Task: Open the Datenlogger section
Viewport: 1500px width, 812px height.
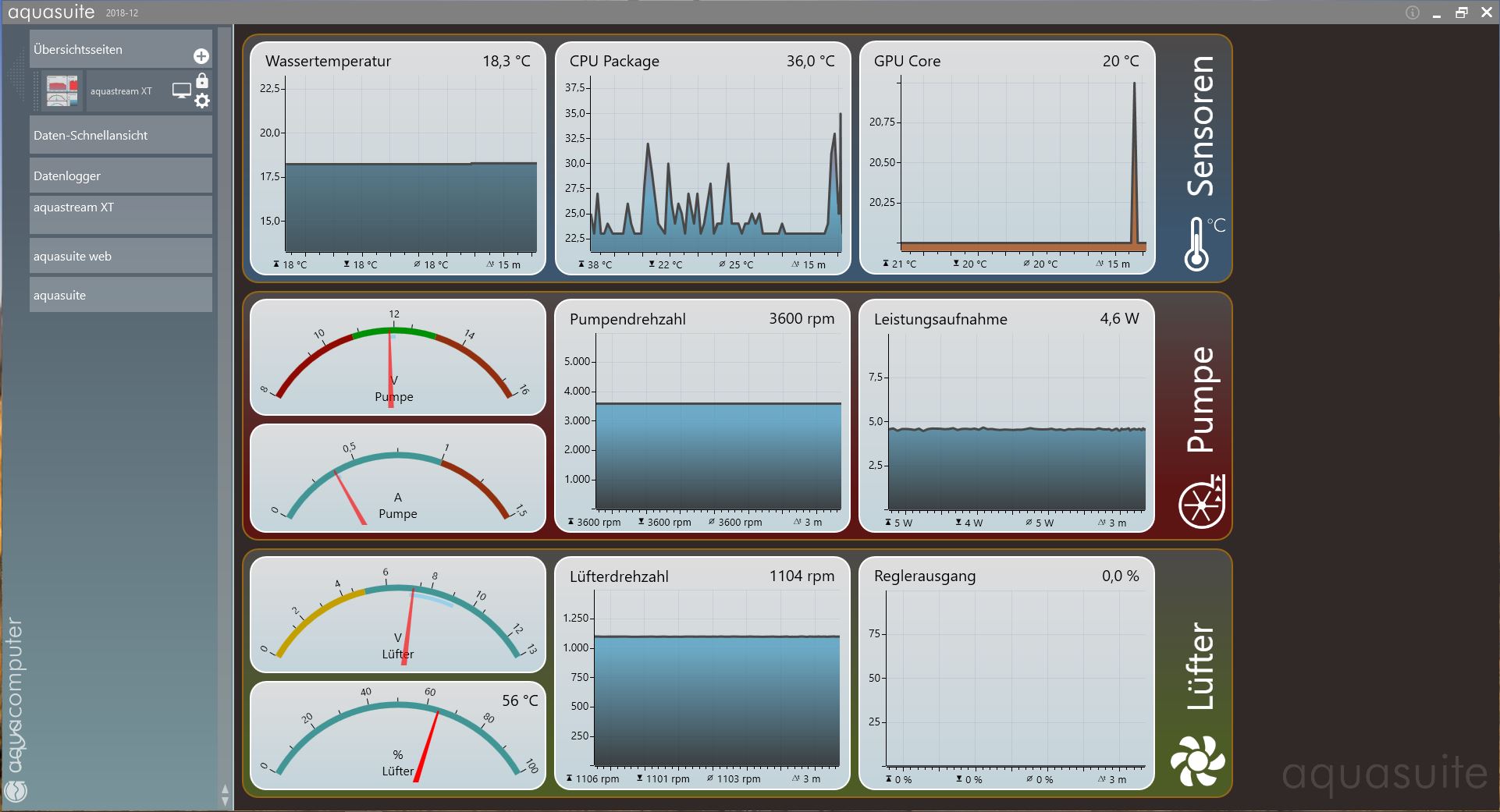Action: click(121, 176)
